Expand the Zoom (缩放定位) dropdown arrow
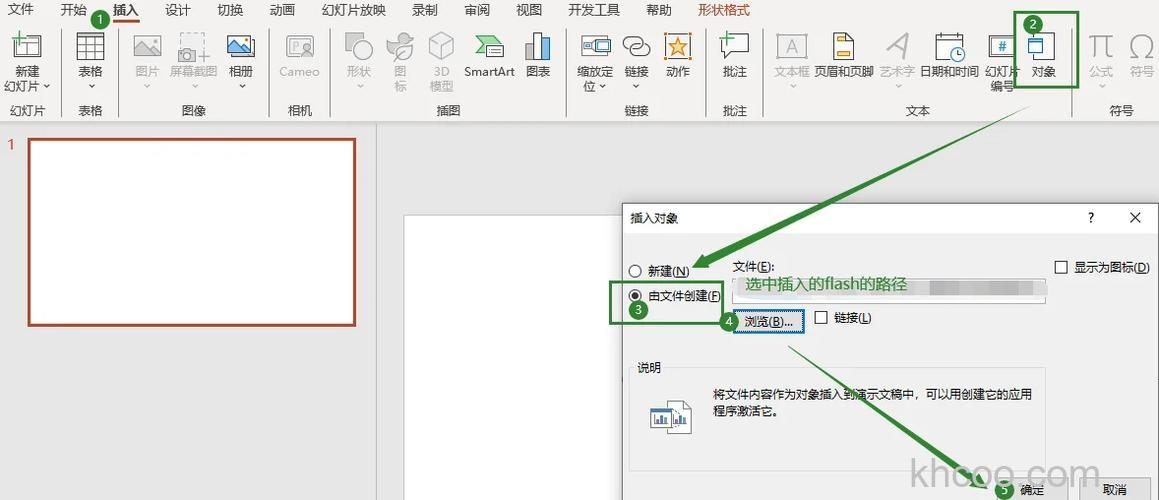Image resolution: width=1159 pixels, height=500 pixels. tap(602, 87)
